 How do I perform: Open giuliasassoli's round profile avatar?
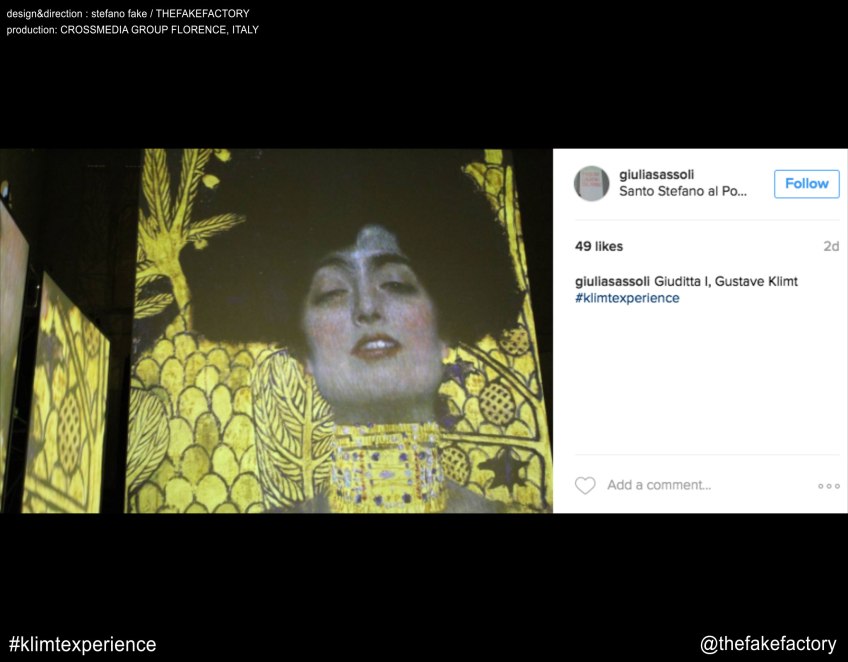tap(591, 184)
